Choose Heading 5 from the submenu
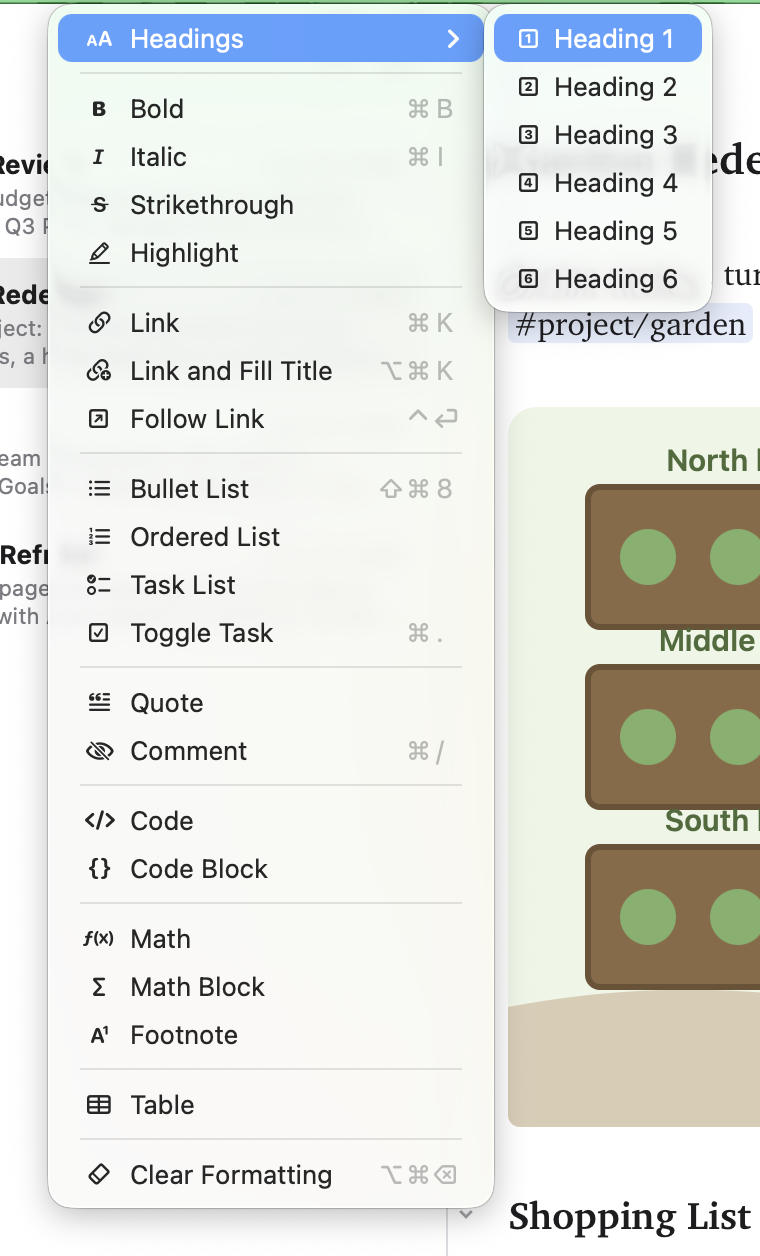The height and width of the screenshot is (1256, 760). coord(598,231)
